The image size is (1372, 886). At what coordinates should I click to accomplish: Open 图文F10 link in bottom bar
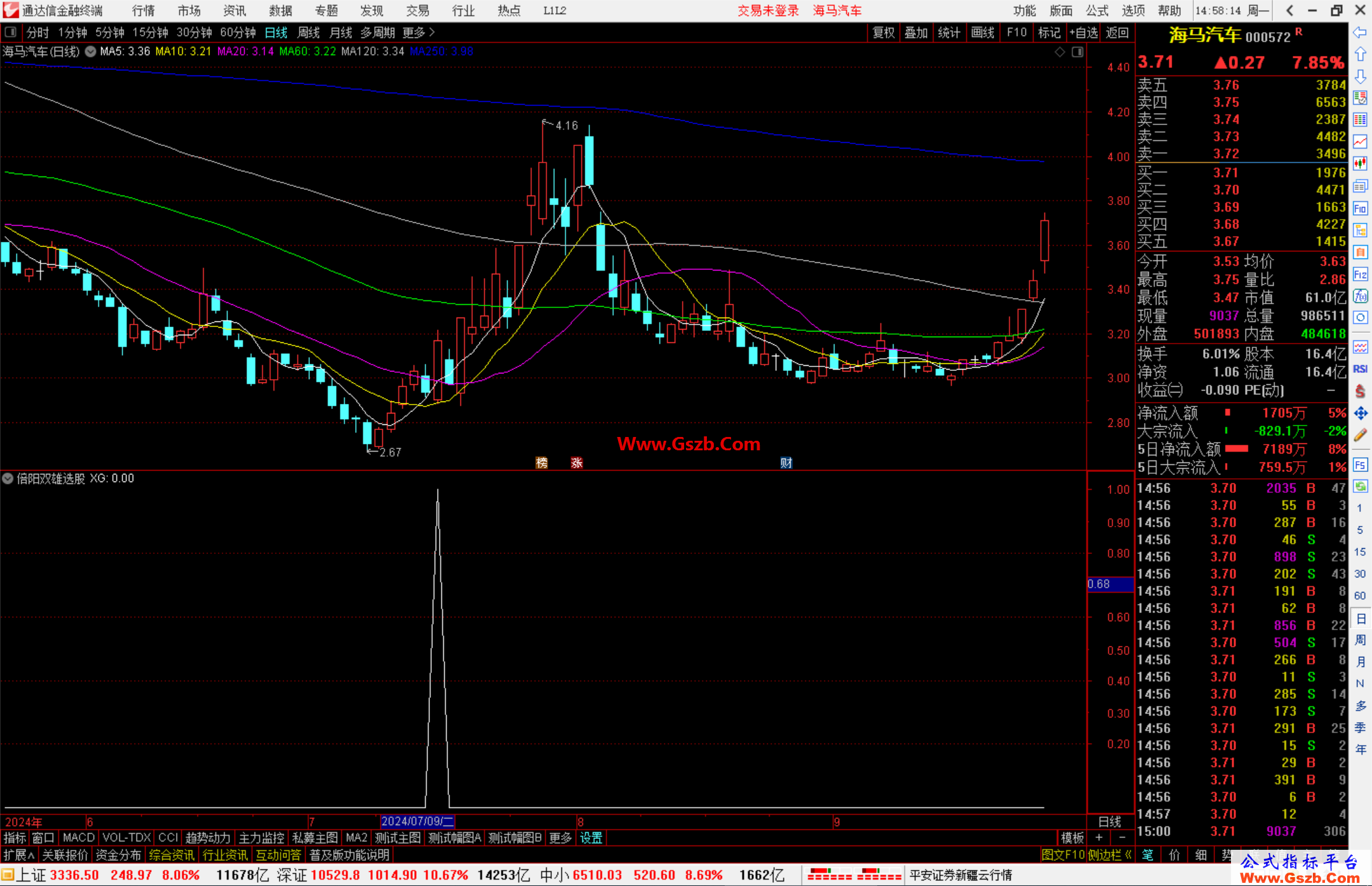pos(1063,855)
